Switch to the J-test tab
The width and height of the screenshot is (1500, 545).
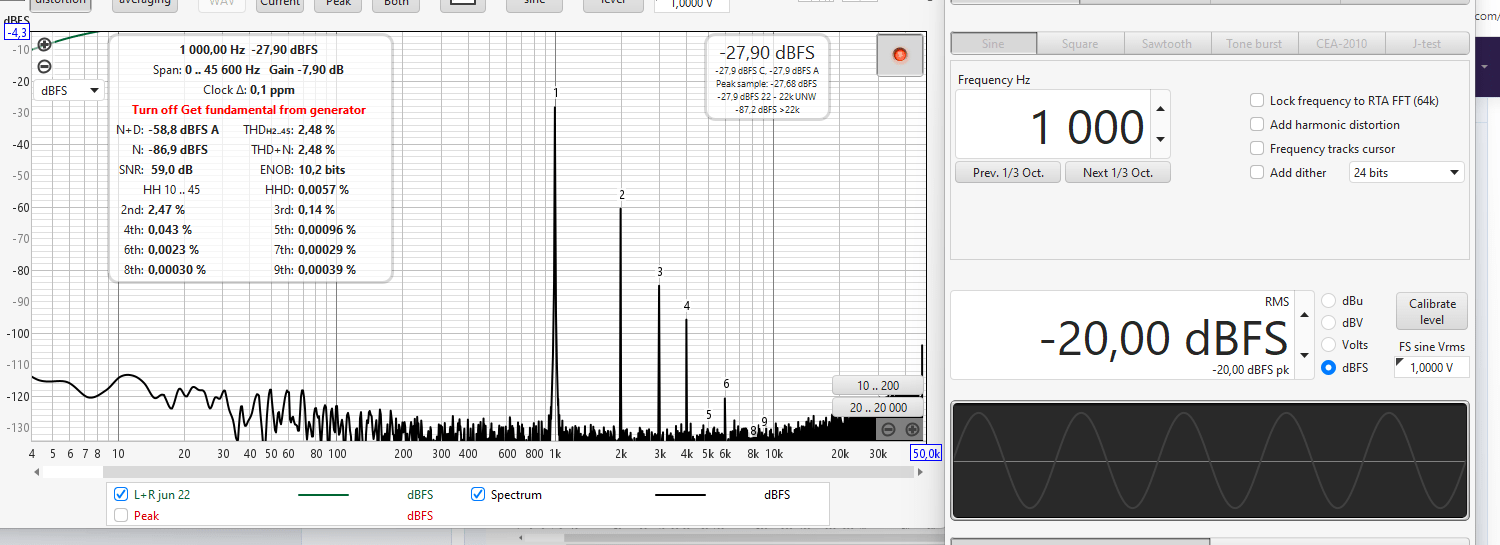1427,44
